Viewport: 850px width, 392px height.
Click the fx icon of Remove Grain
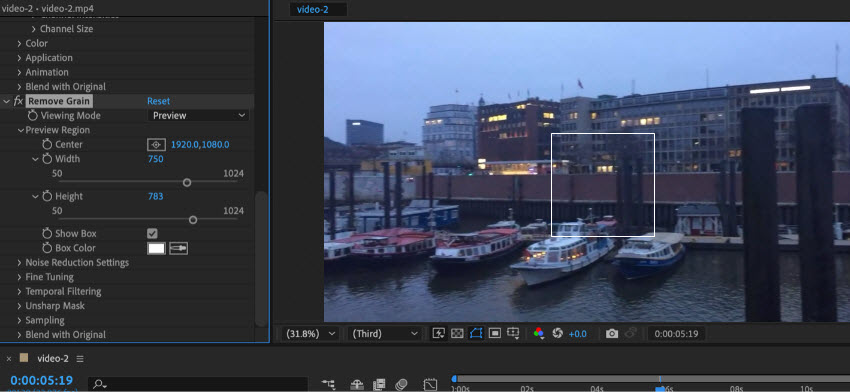tap(18, 101)
